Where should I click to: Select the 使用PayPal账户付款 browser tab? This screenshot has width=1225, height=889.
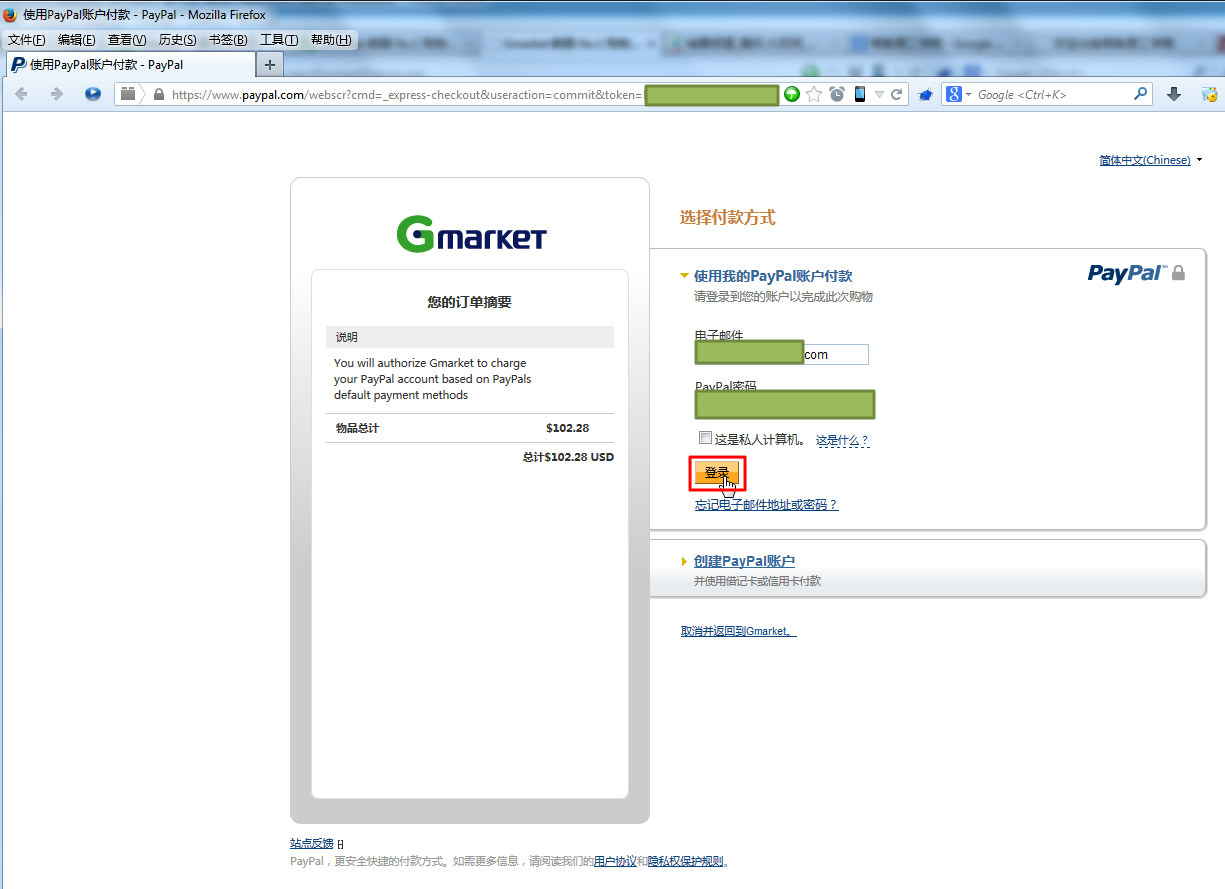click(130, 65)
